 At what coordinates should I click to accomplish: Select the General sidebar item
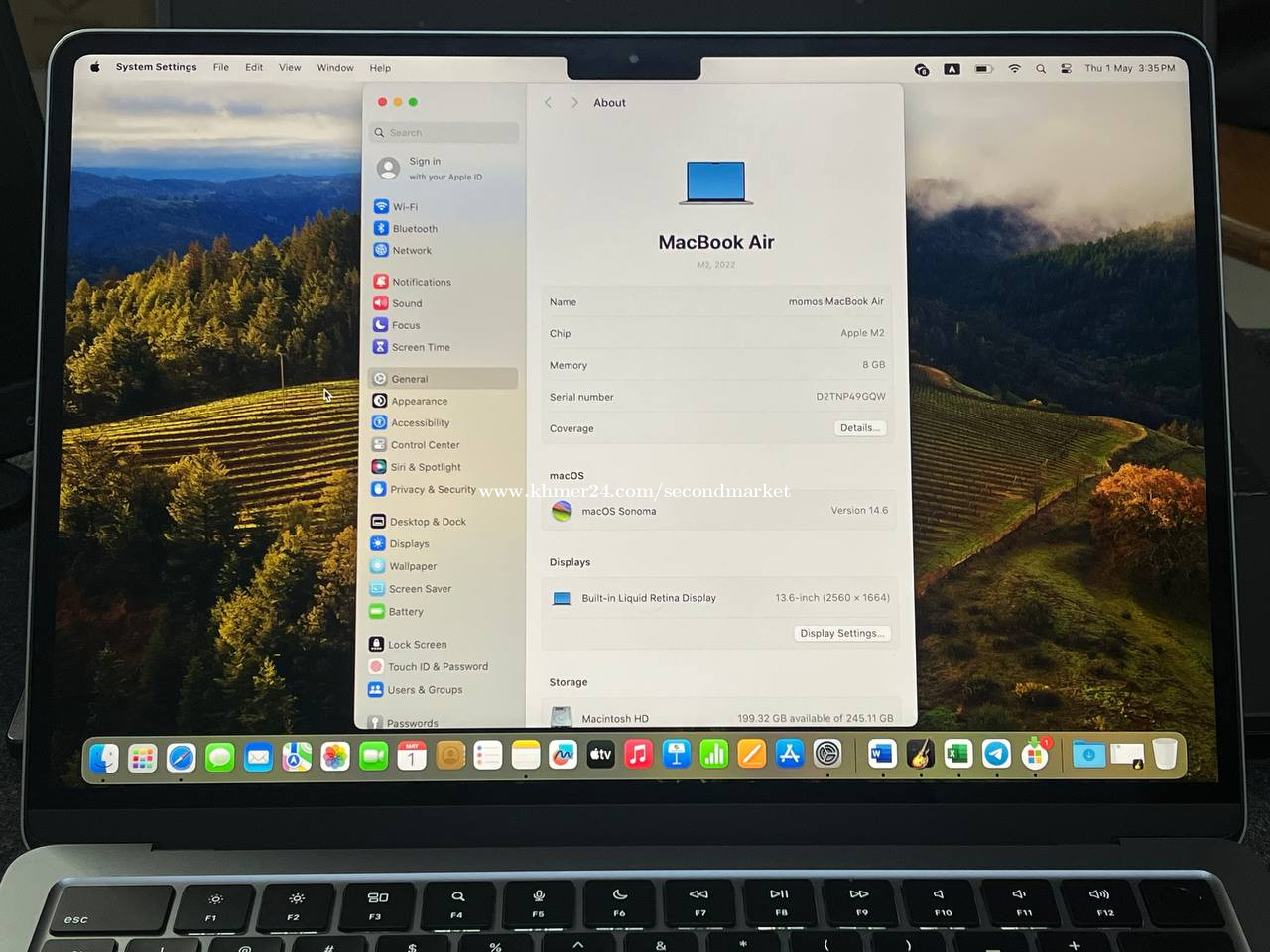click(x=443, y=379)
